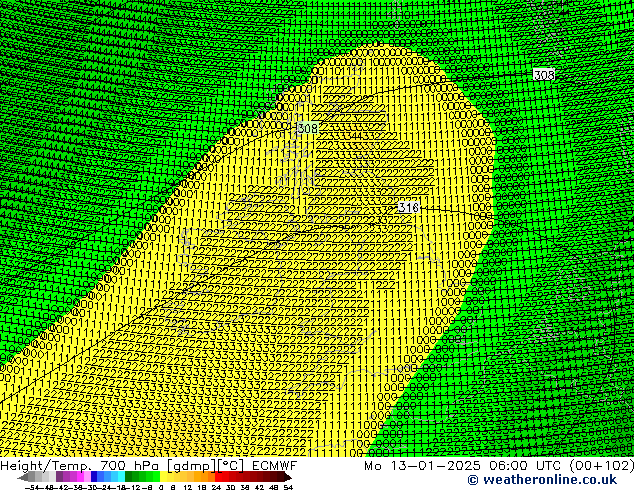Viewport: 634px width, 490px height.
Task: Click the 308 contour label at the upper right
Action: point(544,75)
